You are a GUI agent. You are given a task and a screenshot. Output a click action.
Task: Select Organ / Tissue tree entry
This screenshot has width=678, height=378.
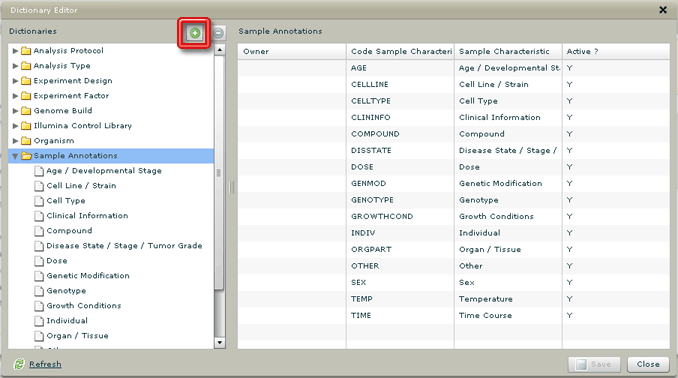coord(77,336)
